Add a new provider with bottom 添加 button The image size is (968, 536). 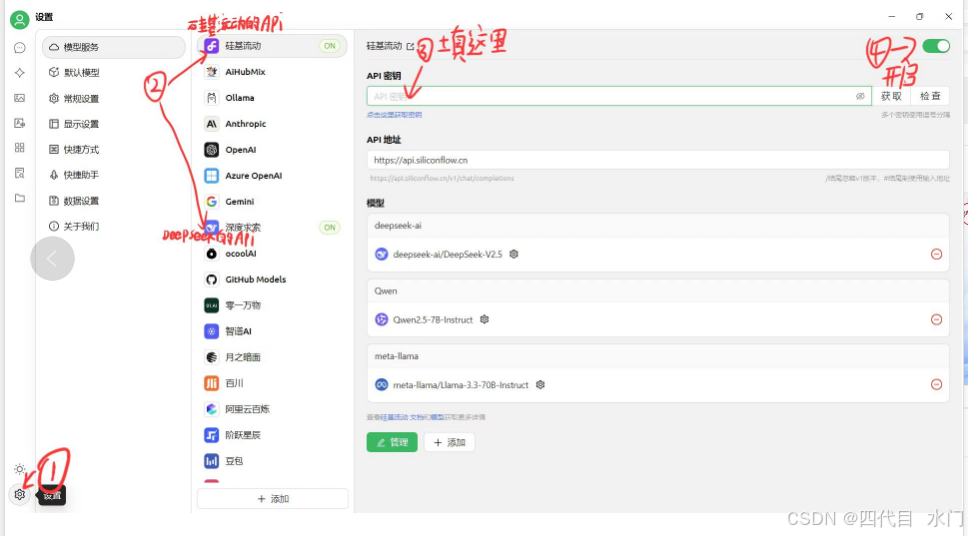272,498
